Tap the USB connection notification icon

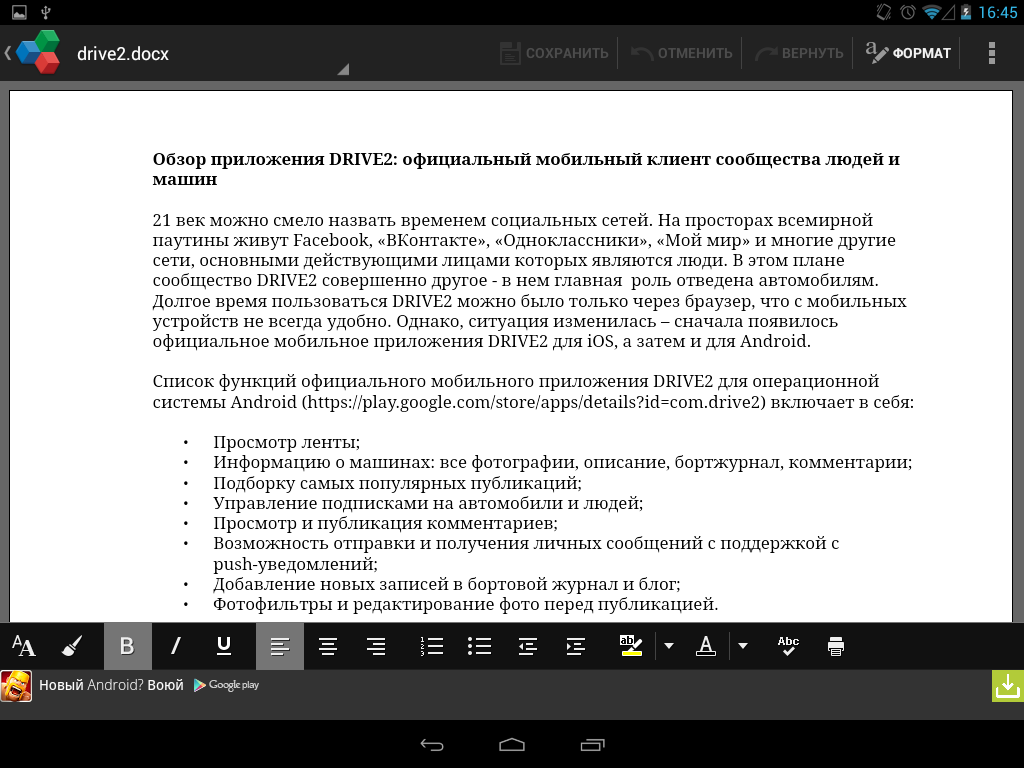pyautogui.click(x=46, y=12)
